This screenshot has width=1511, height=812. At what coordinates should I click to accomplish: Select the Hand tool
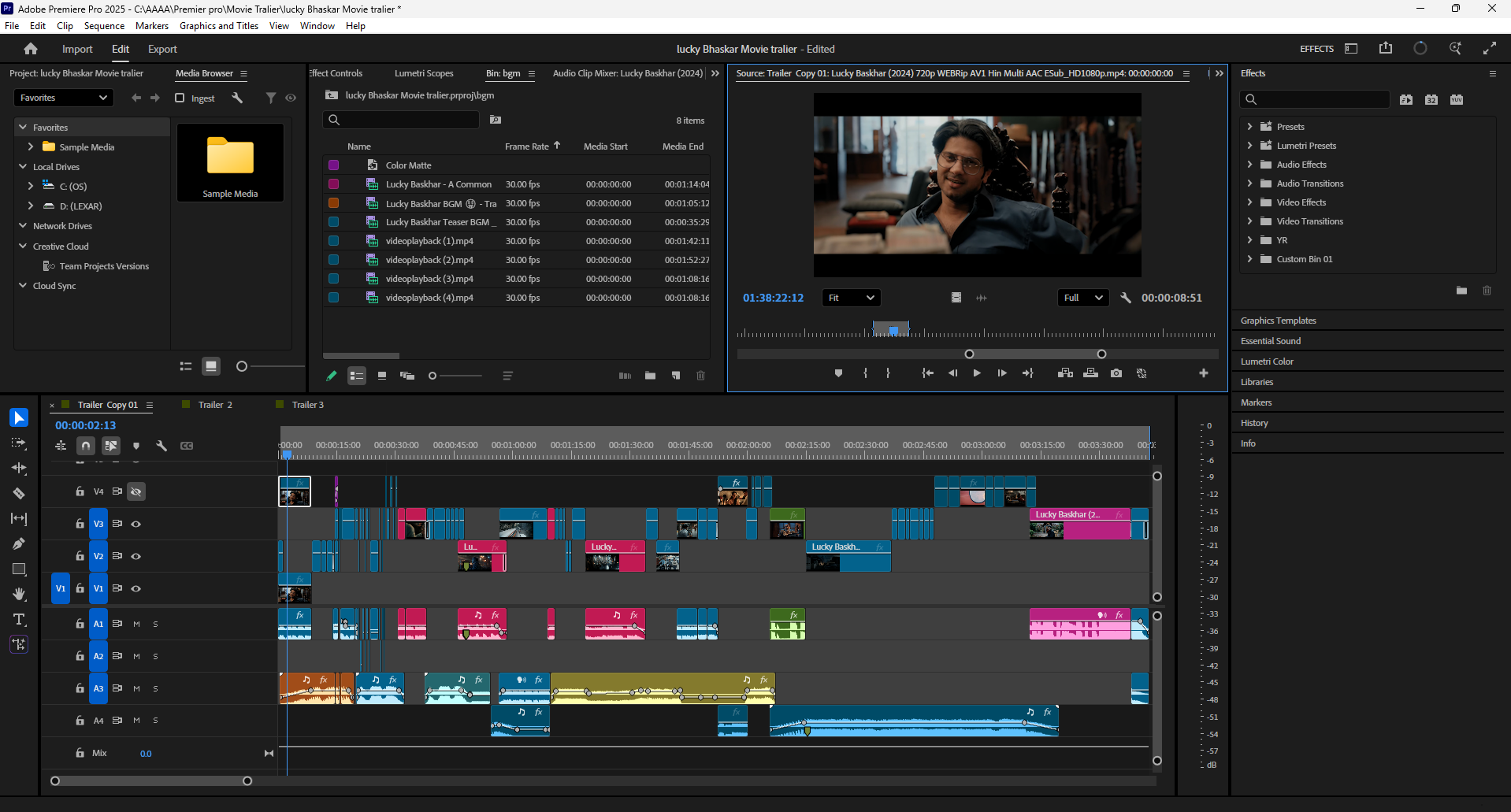(x=19, y=595)
